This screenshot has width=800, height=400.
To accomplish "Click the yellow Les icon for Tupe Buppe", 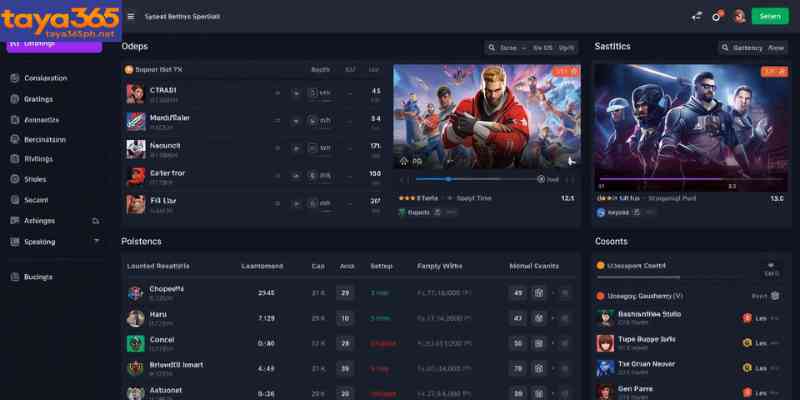I will click(x=747, y=343).
